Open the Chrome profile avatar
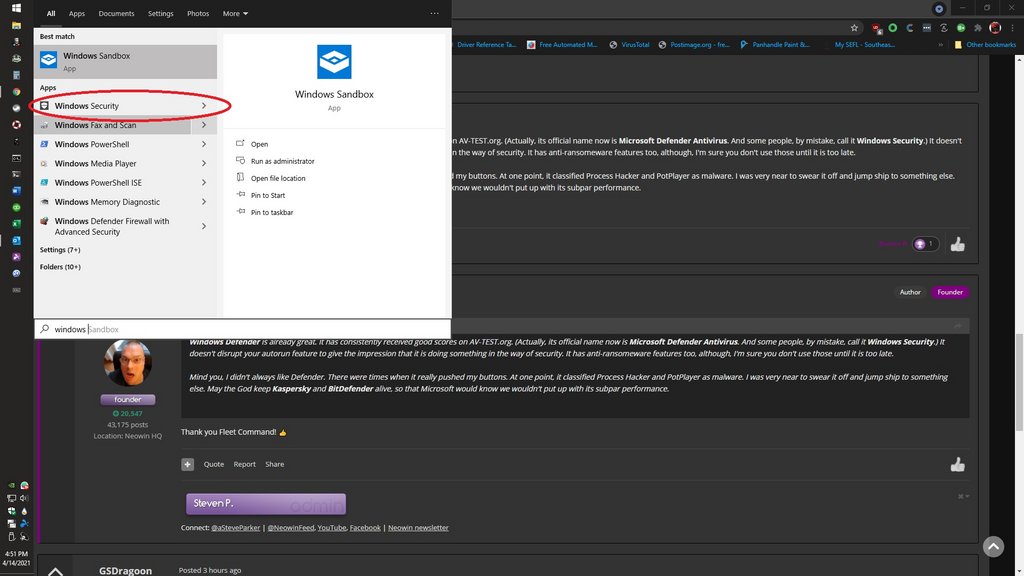This screenshot has height=576, width=1024. [x=995, y=28]
